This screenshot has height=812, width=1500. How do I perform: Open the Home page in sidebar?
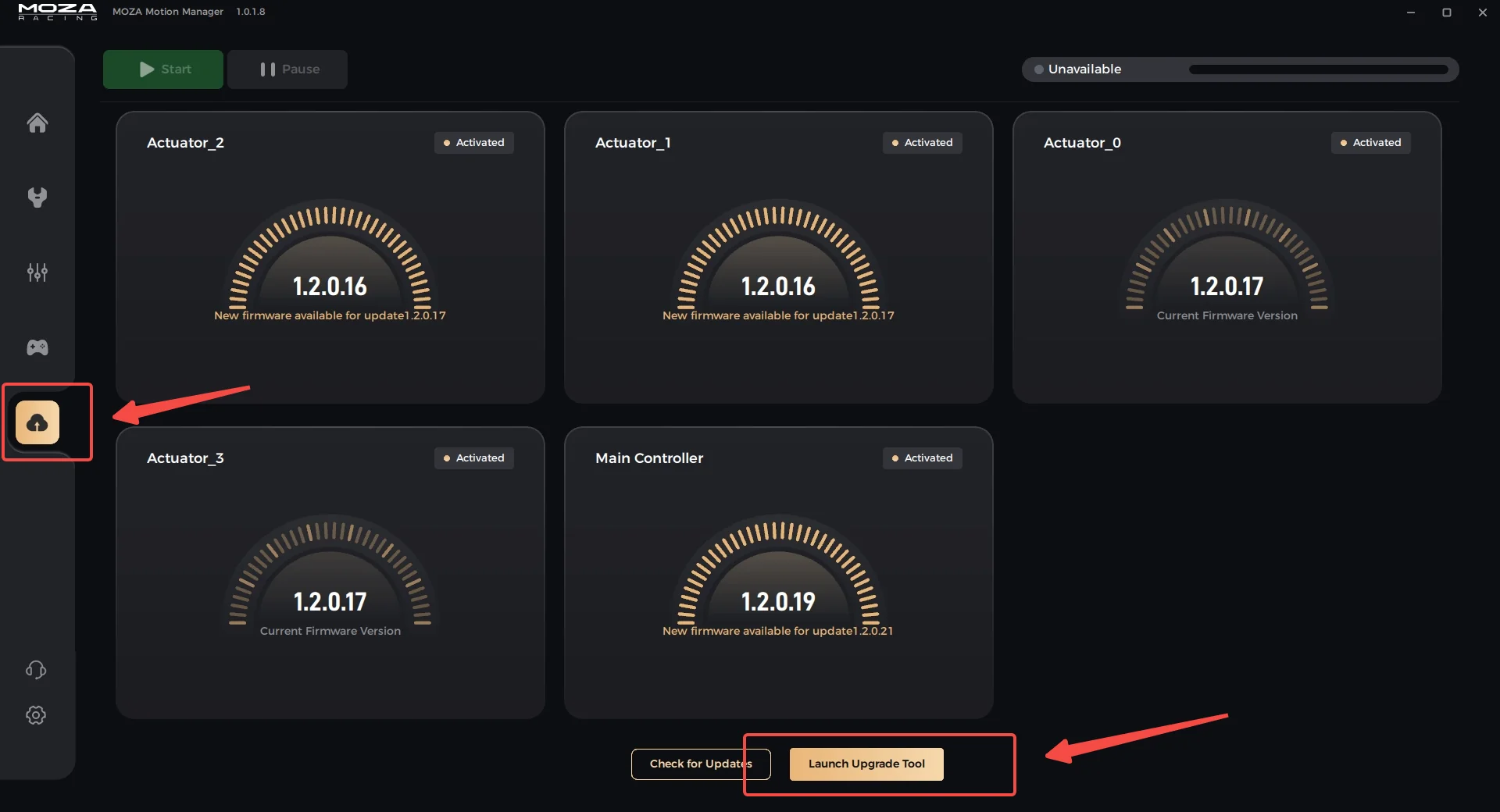click(x=37, y=123)
